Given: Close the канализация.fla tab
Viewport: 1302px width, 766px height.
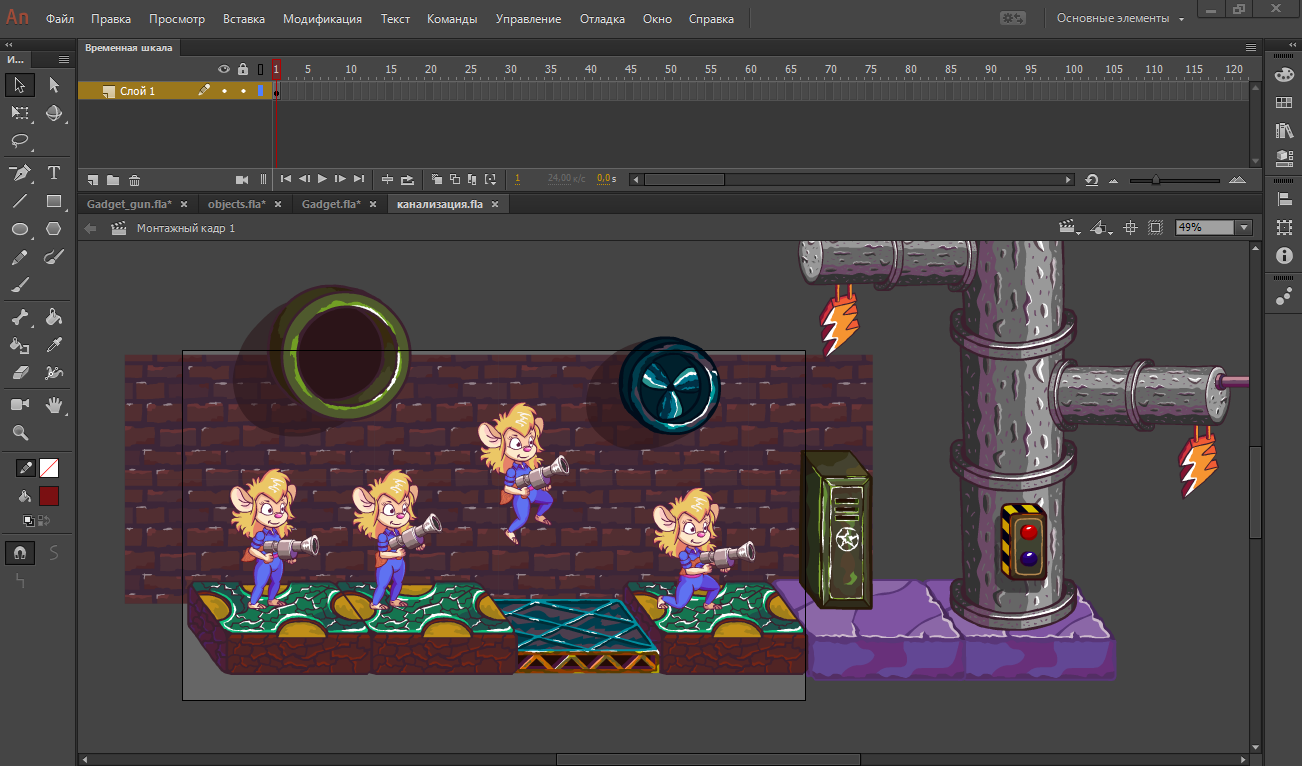Looking at the screenshot, I should pyautogui.click(x=494, y=204).
